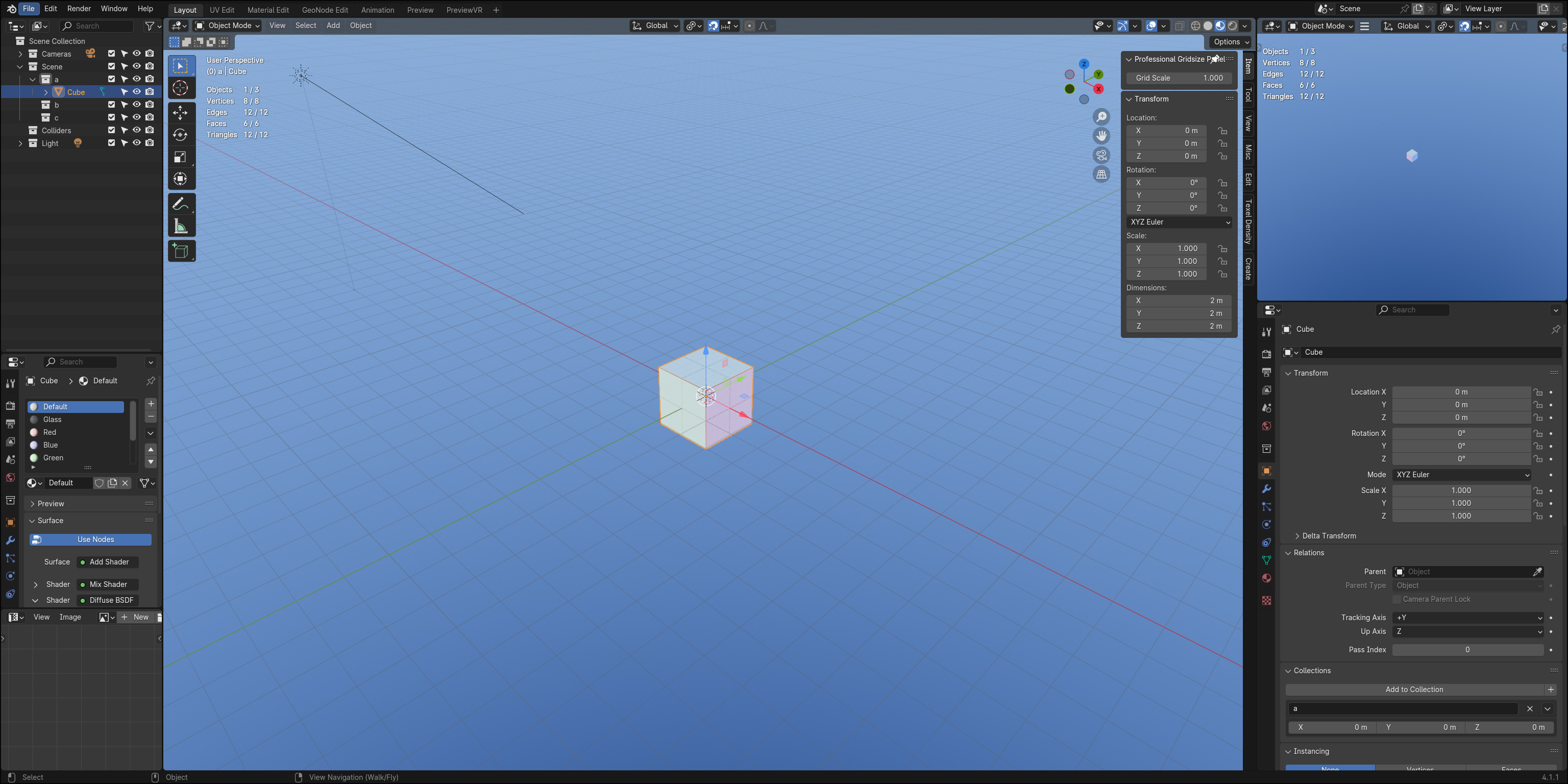Click the outliner Search field

pyautogui.click(x=96, y=26)
